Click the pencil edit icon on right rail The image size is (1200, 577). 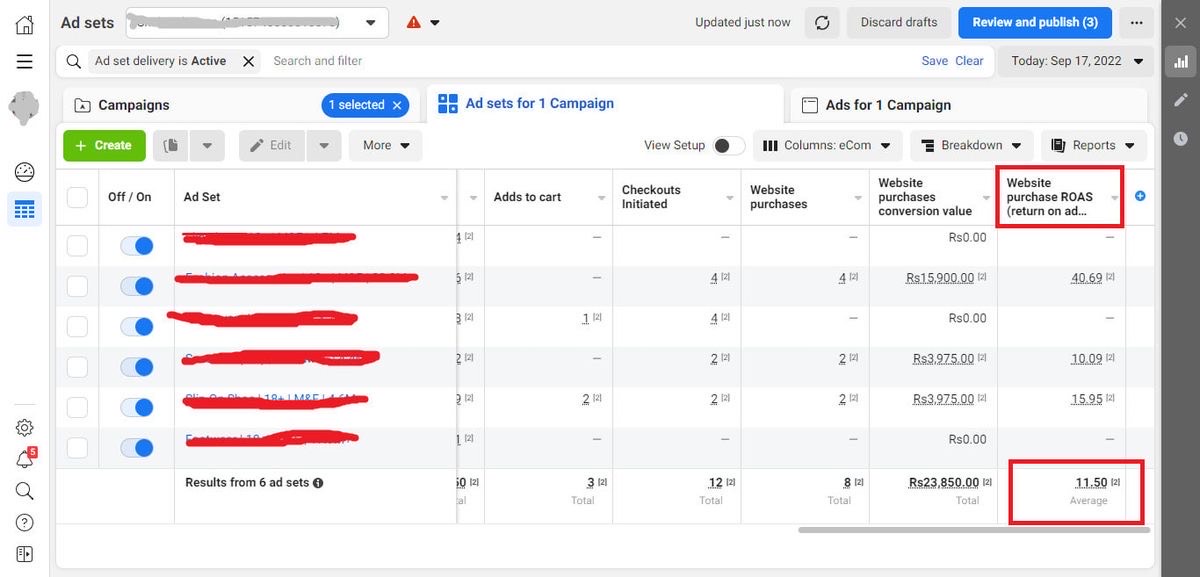pyautogui.click(x=1181, y=100)
